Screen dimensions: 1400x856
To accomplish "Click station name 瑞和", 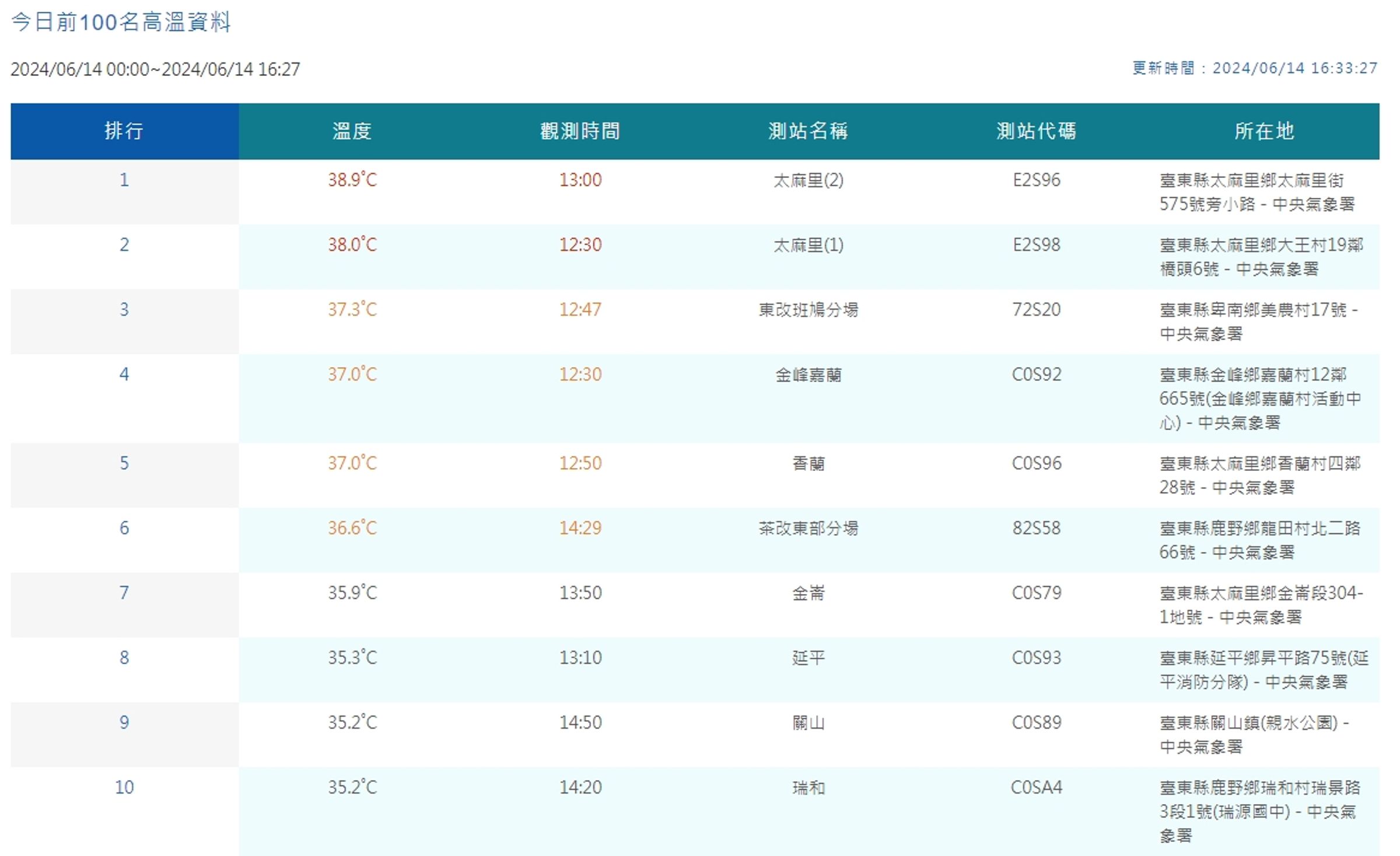I will [808, 788].
